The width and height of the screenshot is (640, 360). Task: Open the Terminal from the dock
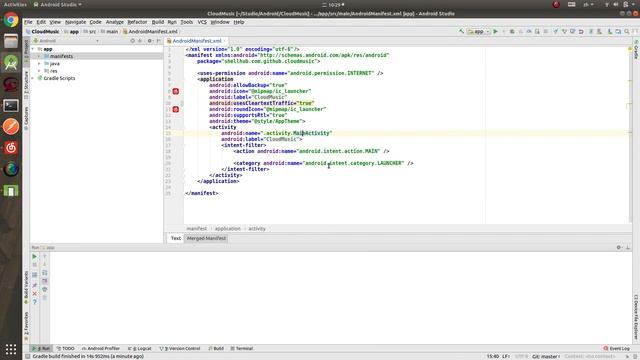[11, 105]
